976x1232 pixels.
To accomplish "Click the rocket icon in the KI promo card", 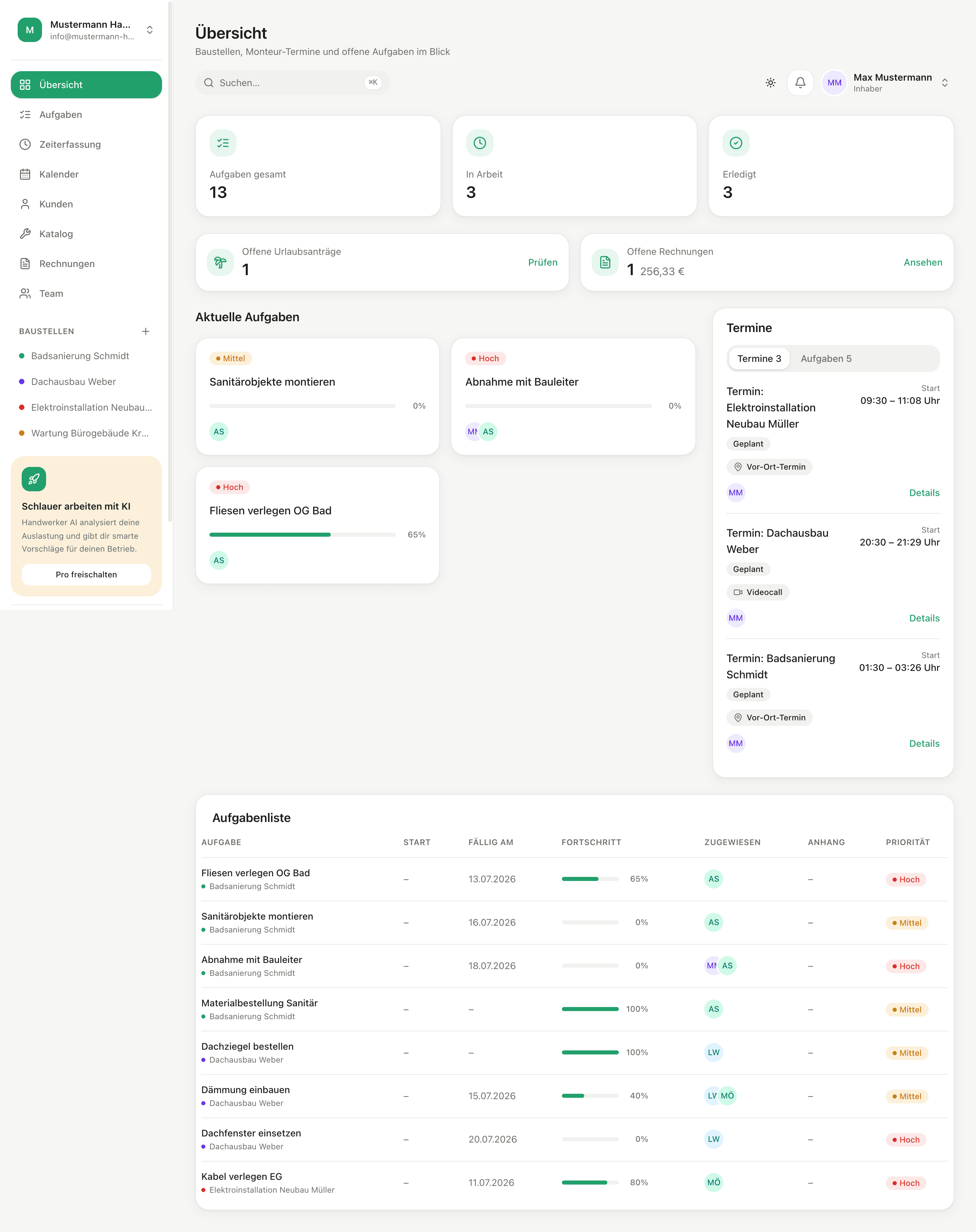I will point(34,479).
